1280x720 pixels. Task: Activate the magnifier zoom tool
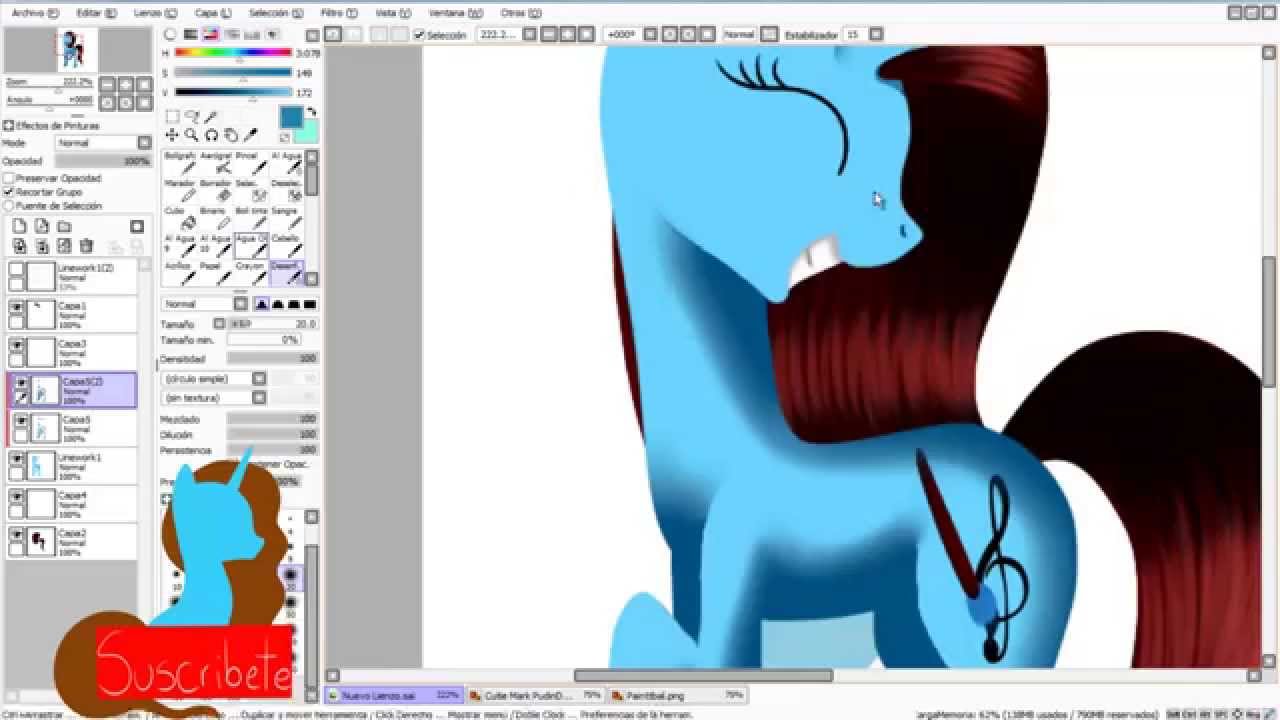point(191,135)
